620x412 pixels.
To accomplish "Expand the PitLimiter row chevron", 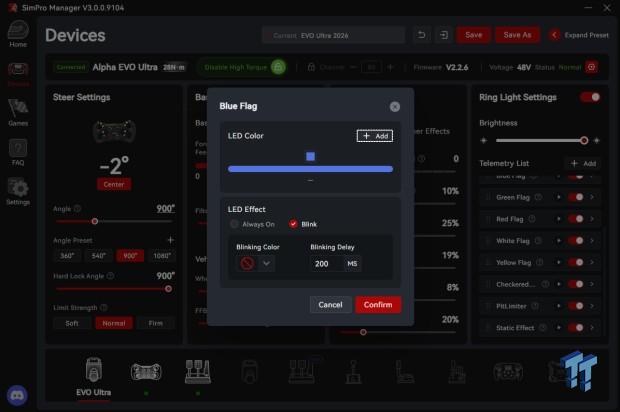I will [592, 306].
